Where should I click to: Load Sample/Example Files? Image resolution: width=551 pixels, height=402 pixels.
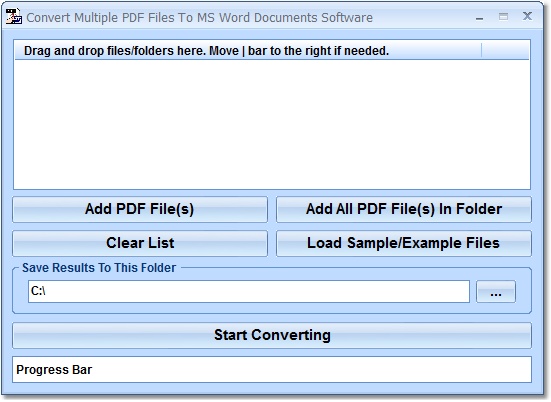[x=404, y=243]
